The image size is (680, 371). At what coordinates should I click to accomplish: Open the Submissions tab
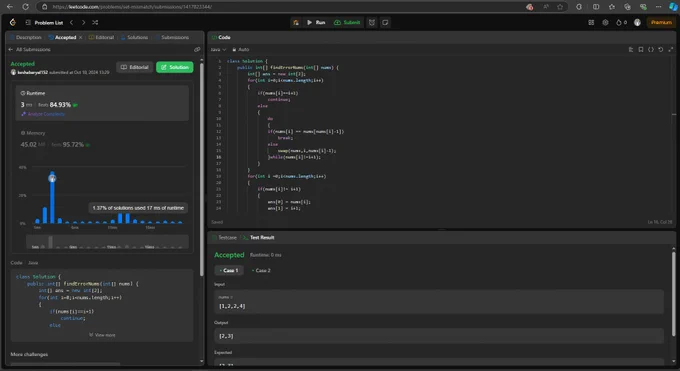[x=172, y=37]
